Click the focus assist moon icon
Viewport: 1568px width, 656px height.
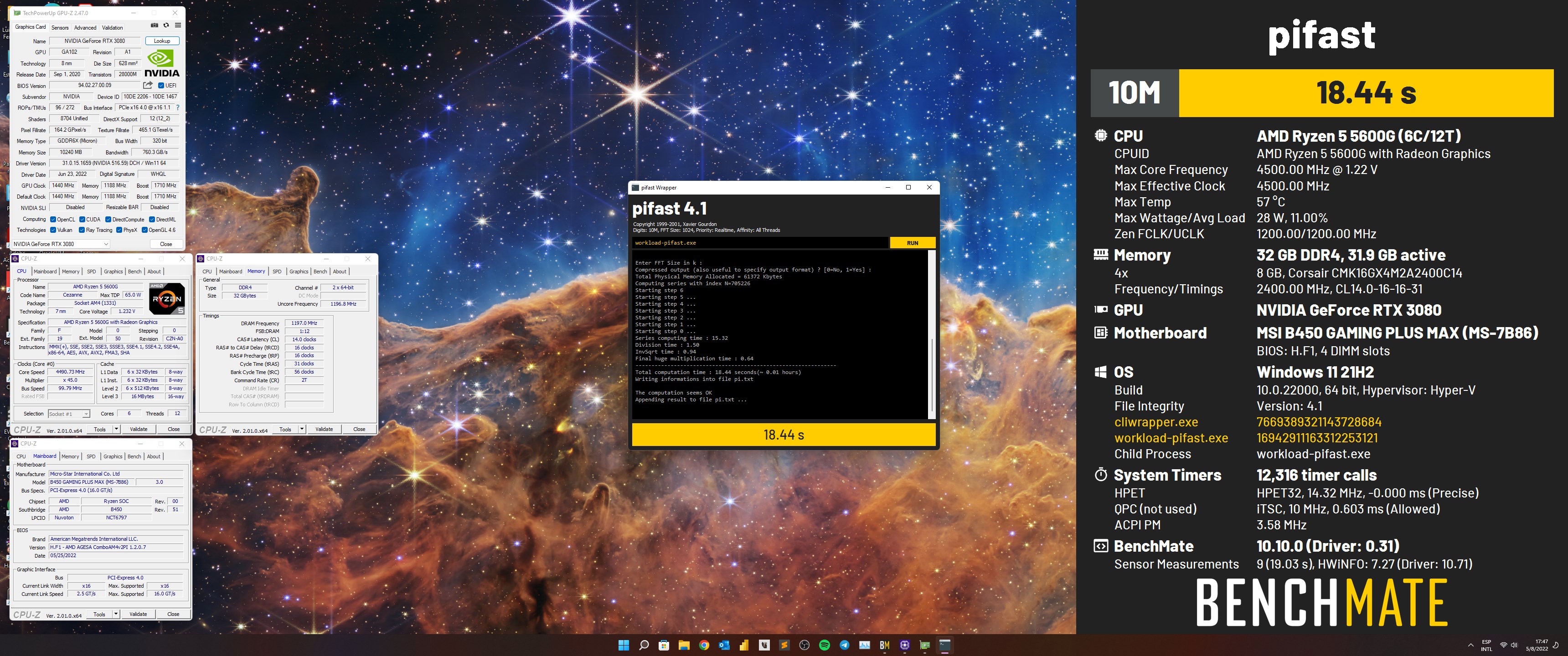(x=1557, y=645)
